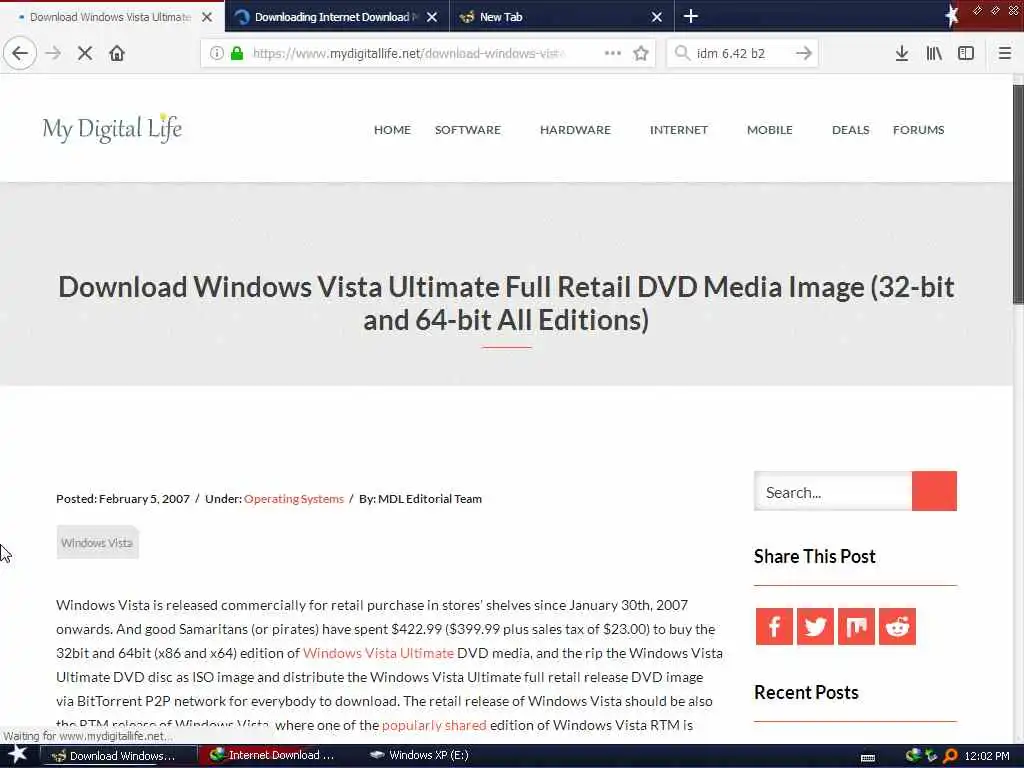Open the SOFTWARE menu
This screenshot has width=1024, height=768.
click(468, 129)
